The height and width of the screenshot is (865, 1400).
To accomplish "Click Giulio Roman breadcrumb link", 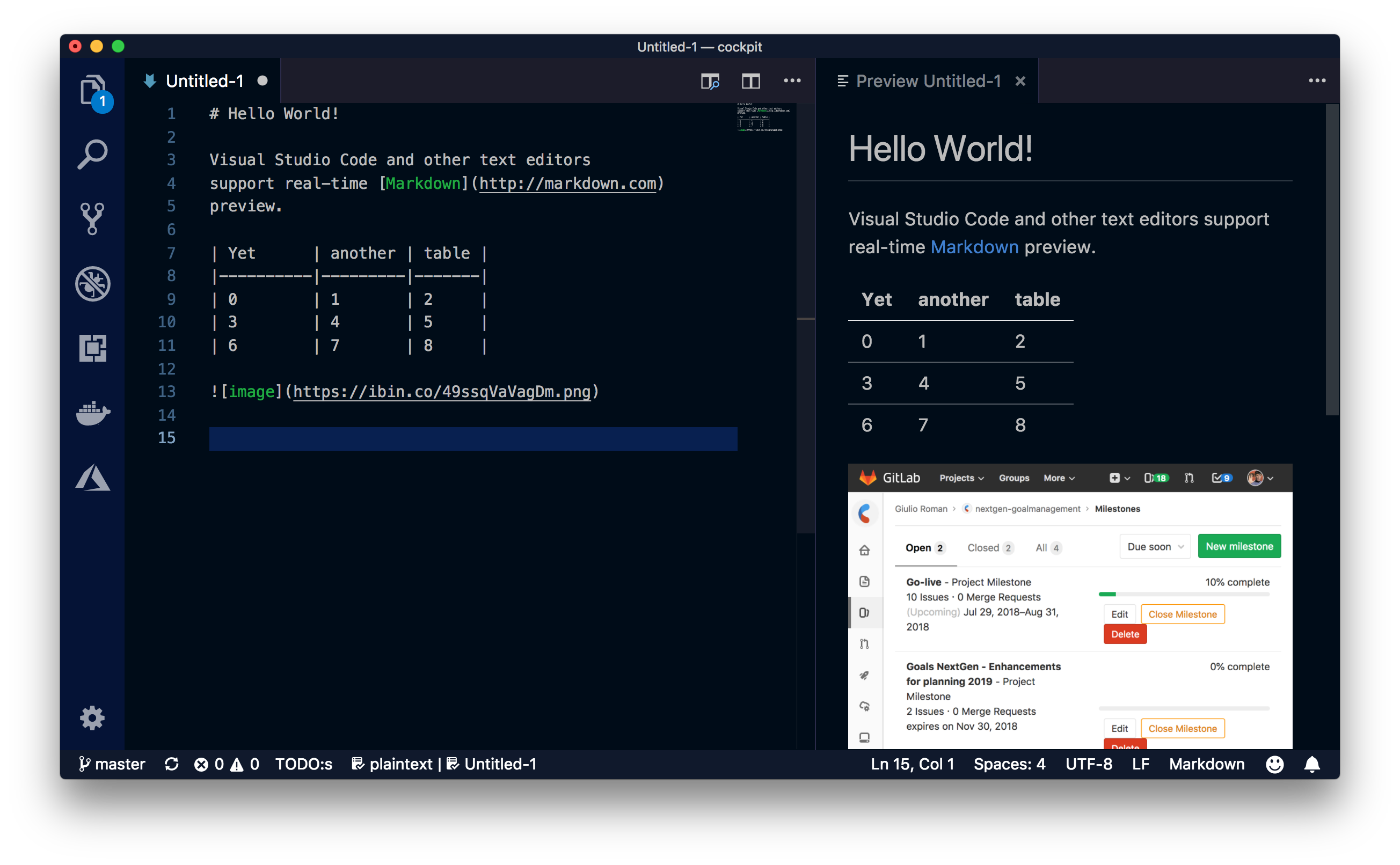I will click(x=921, y=509).
